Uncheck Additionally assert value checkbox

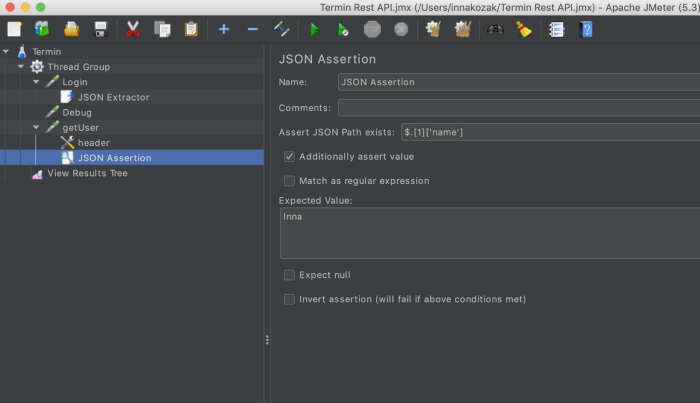tap(289, 157)
